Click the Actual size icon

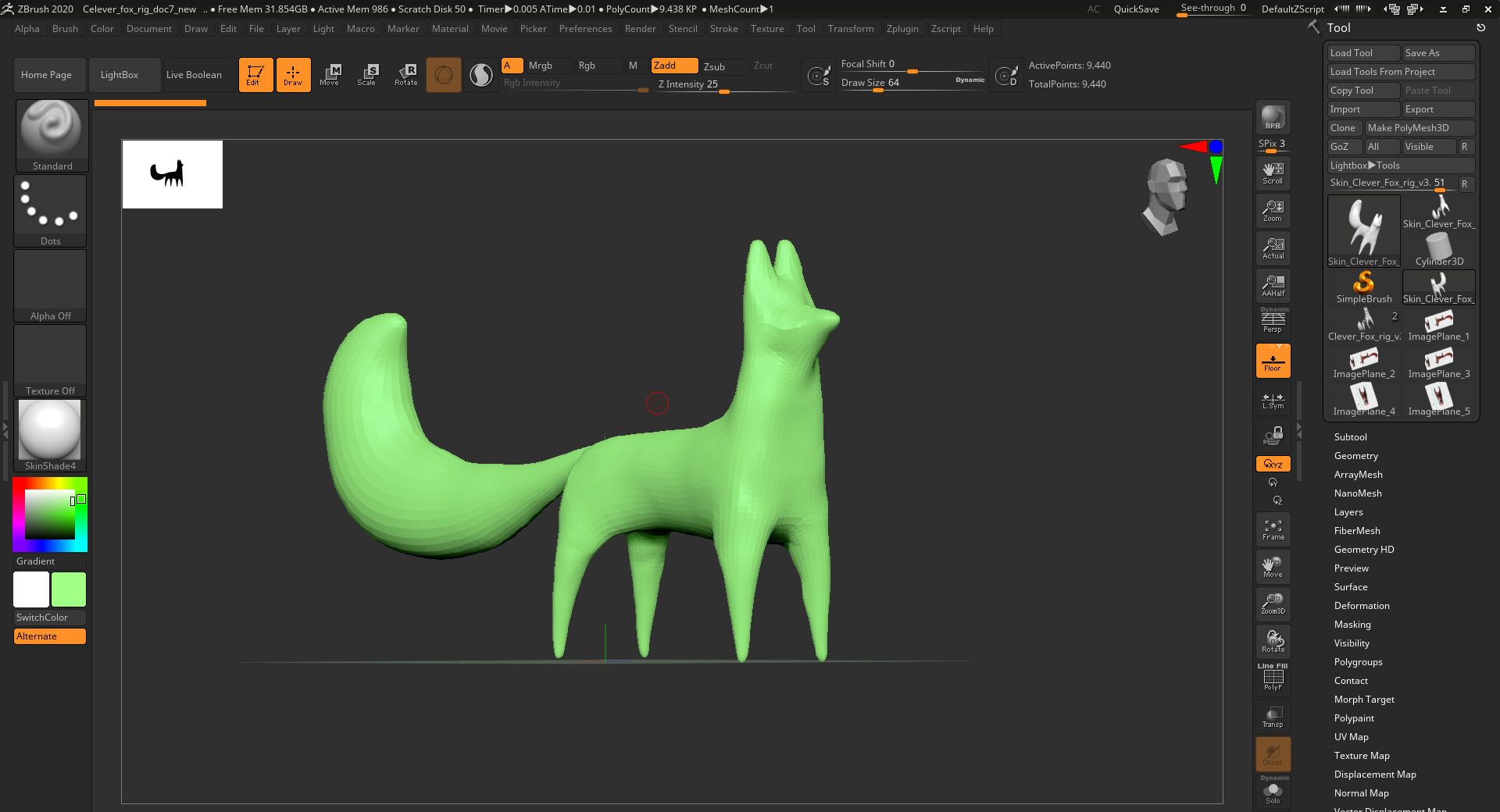(x=1273, y=248)
